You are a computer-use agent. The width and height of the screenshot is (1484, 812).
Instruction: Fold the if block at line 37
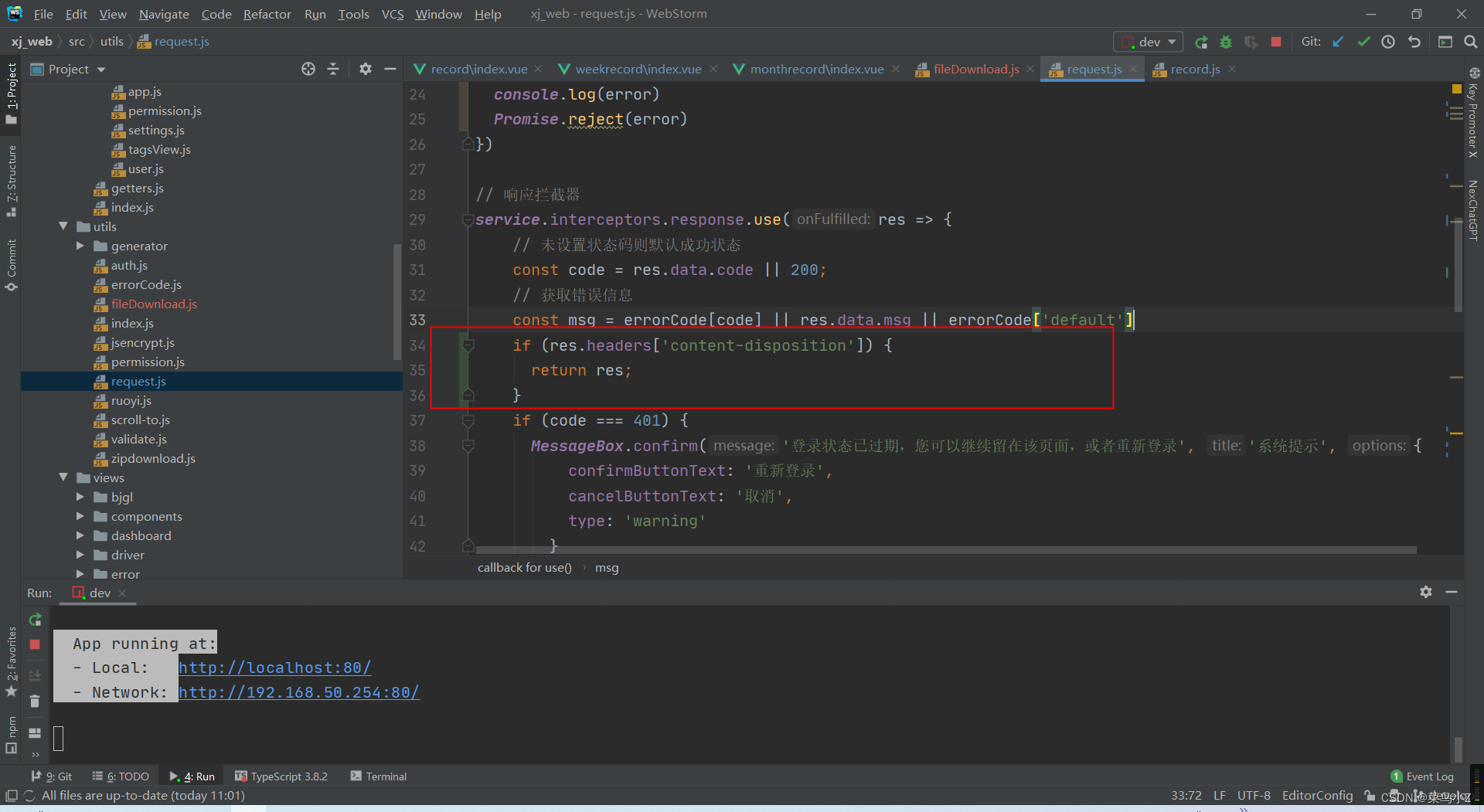pos(468,421)
